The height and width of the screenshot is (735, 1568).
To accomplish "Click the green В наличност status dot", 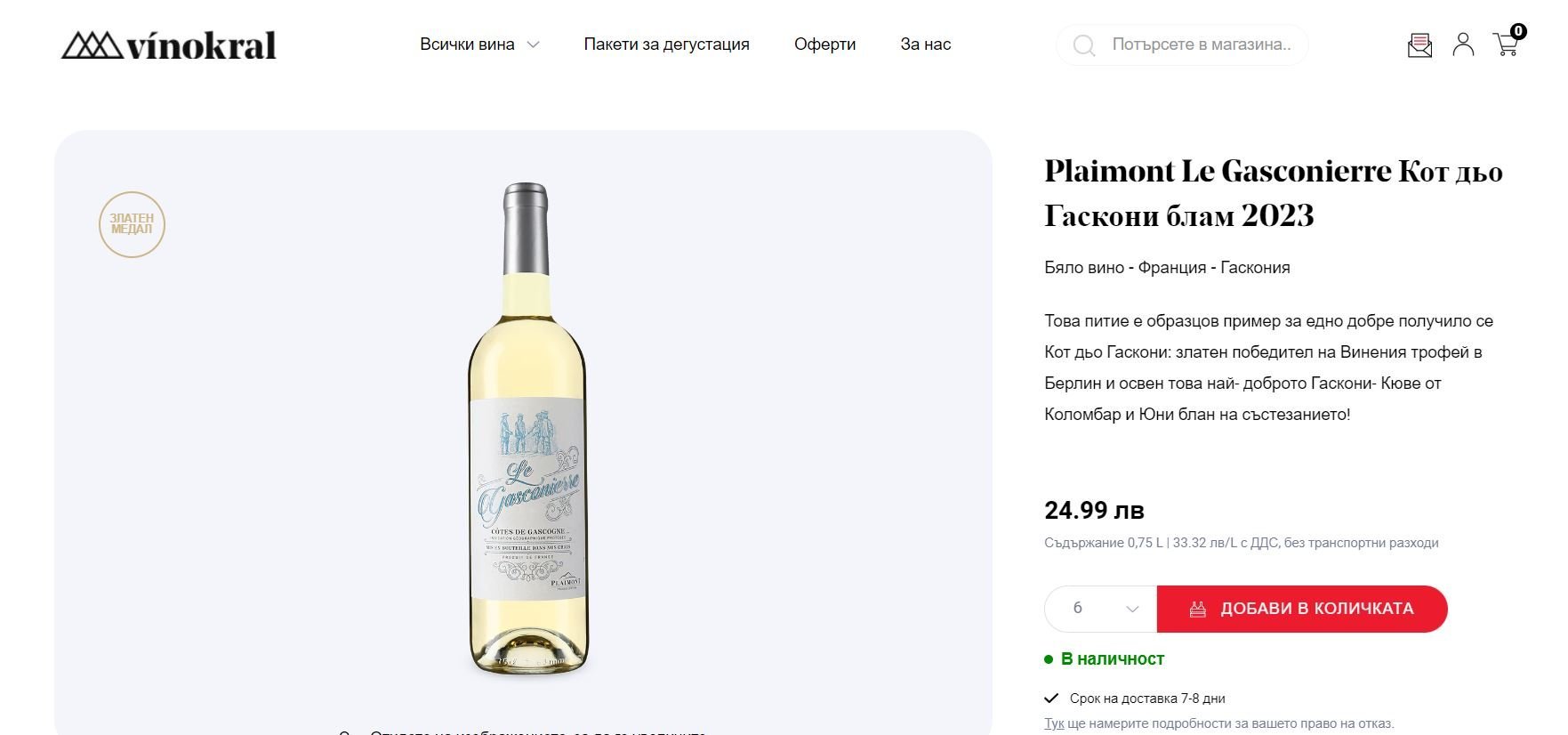I will (x=1049, y=659).
